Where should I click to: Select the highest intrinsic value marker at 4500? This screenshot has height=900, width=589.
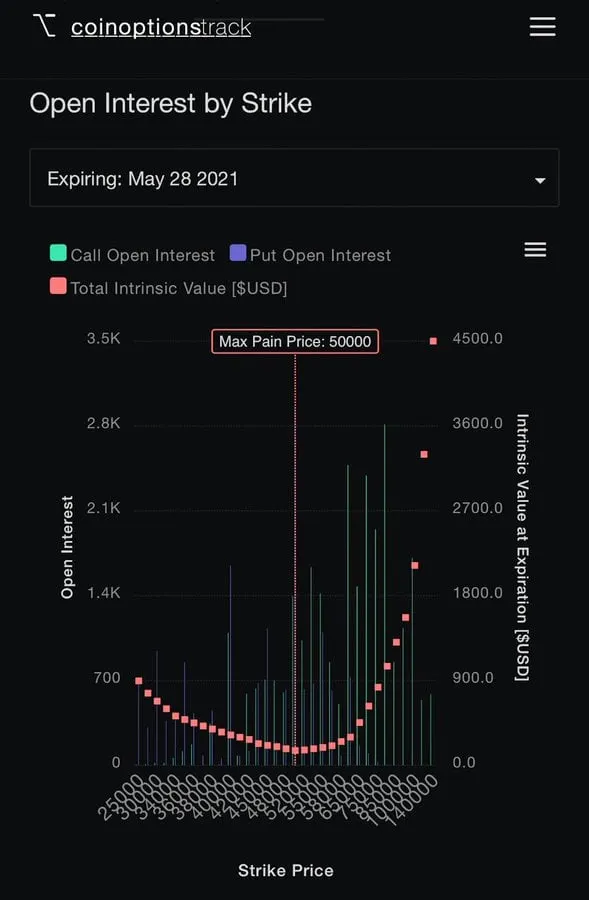433,341
